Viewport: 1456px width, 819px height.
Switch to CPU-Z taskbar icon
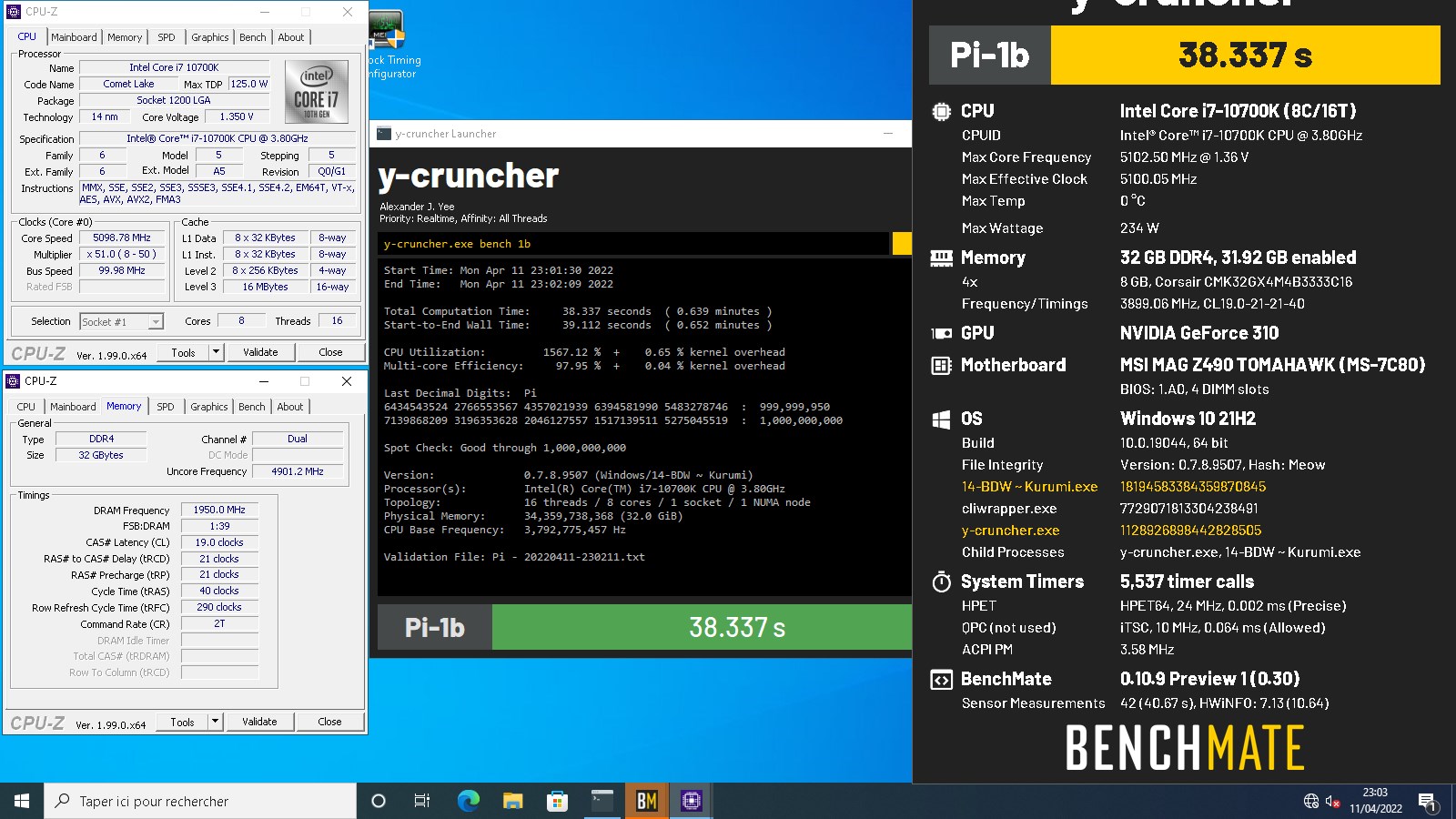(692, 801)
